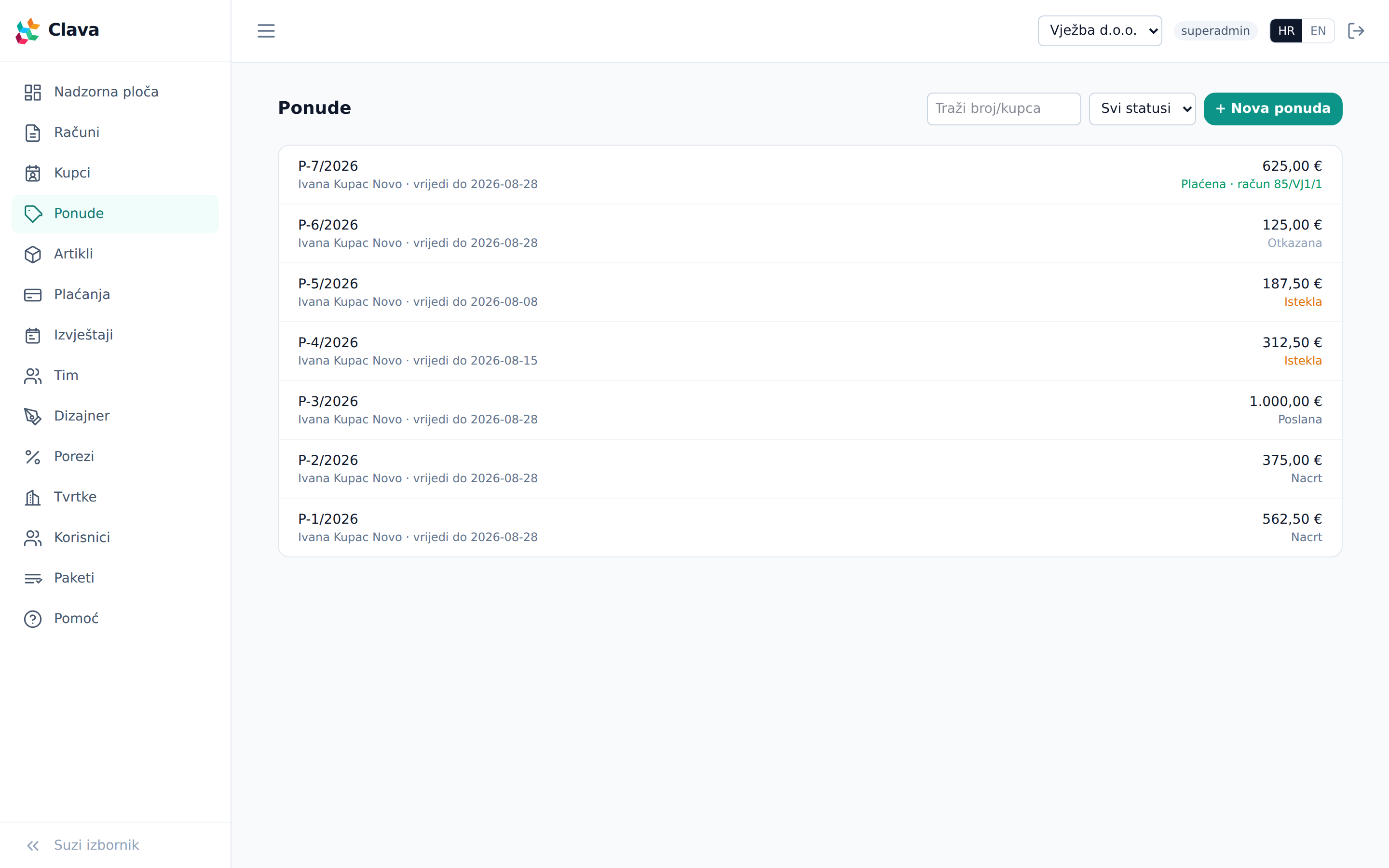
Task: Click the Clava logo icon
Action: coord(27,30)
